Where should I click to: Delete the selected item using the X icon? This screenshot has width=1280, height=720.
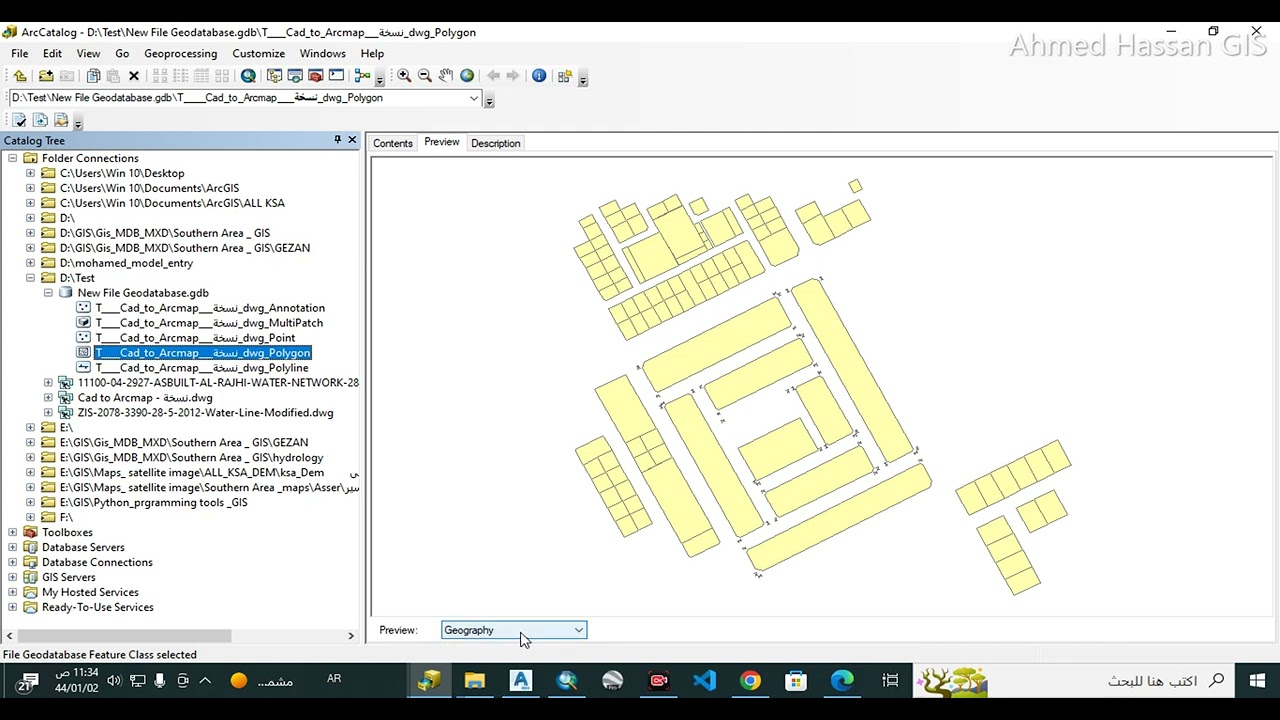134,76
